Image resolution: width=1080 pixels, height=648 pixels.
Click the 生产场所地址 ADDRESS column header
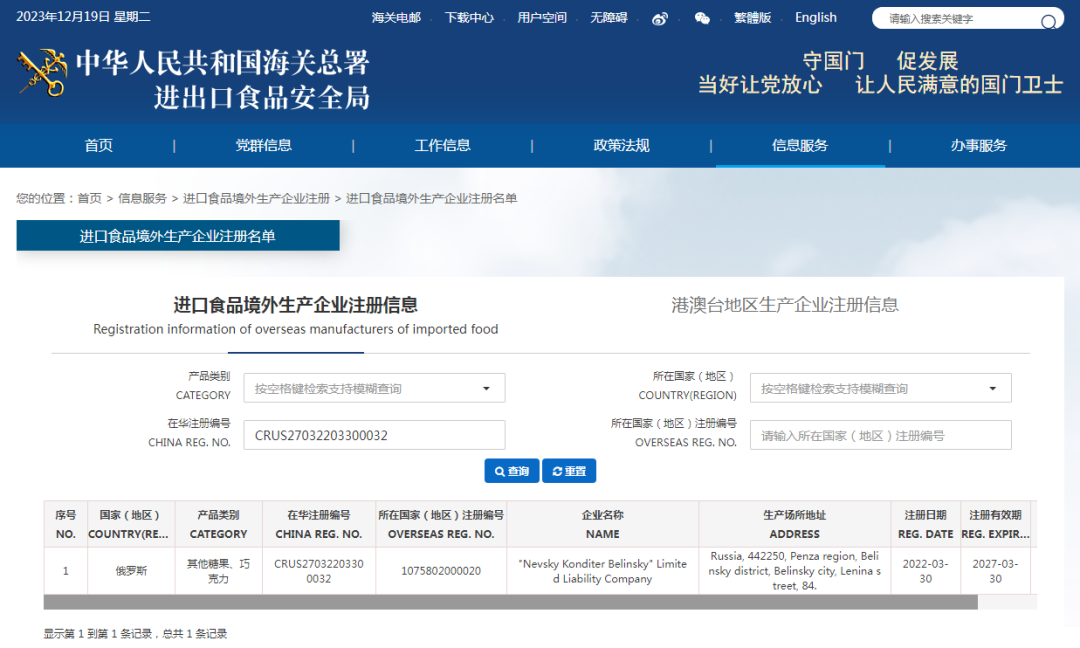point(795,524)
